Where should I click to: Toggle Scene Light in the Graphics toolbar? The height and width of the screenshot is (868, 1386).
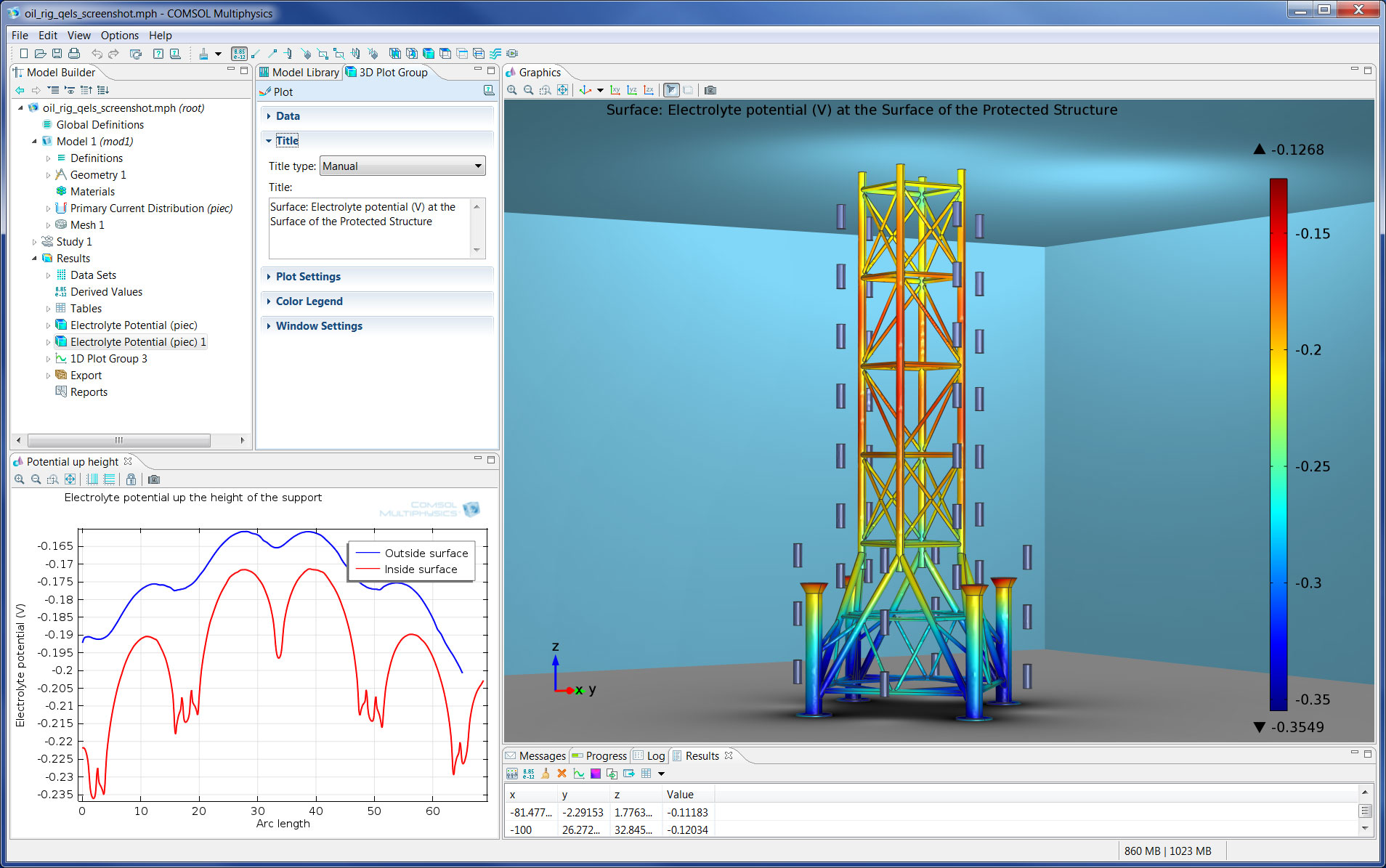pos(672,90)
